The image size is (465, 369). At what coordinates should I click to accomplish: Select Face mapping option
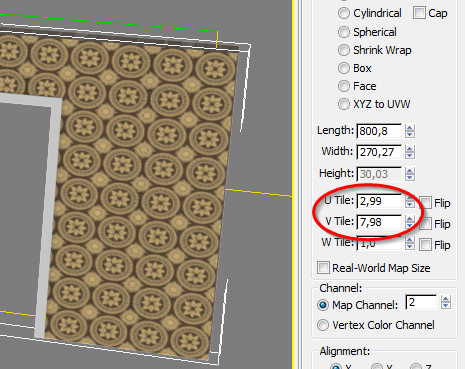344,86
